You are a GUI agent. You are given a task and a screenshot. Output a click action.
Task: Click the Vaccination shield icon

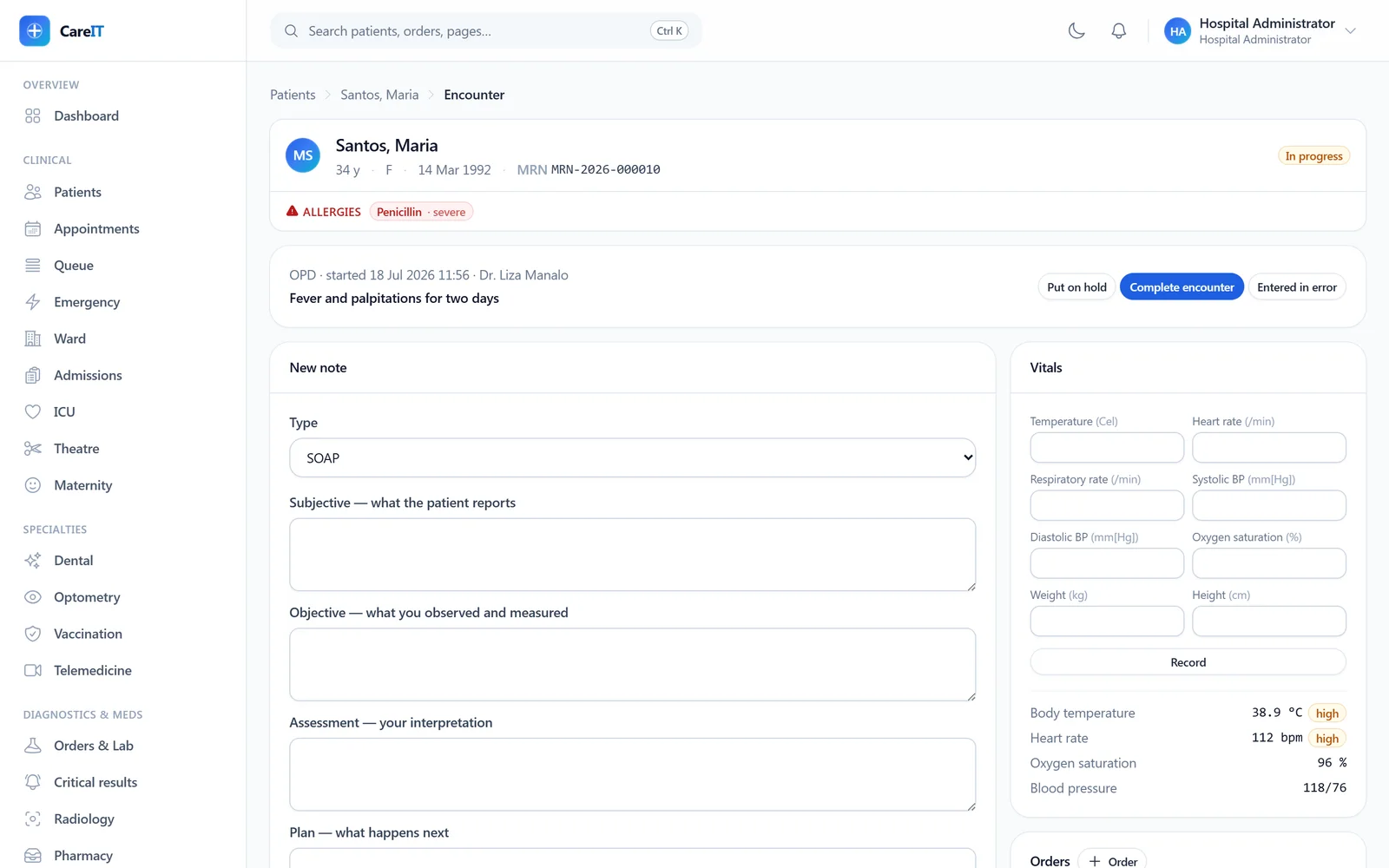33,634
